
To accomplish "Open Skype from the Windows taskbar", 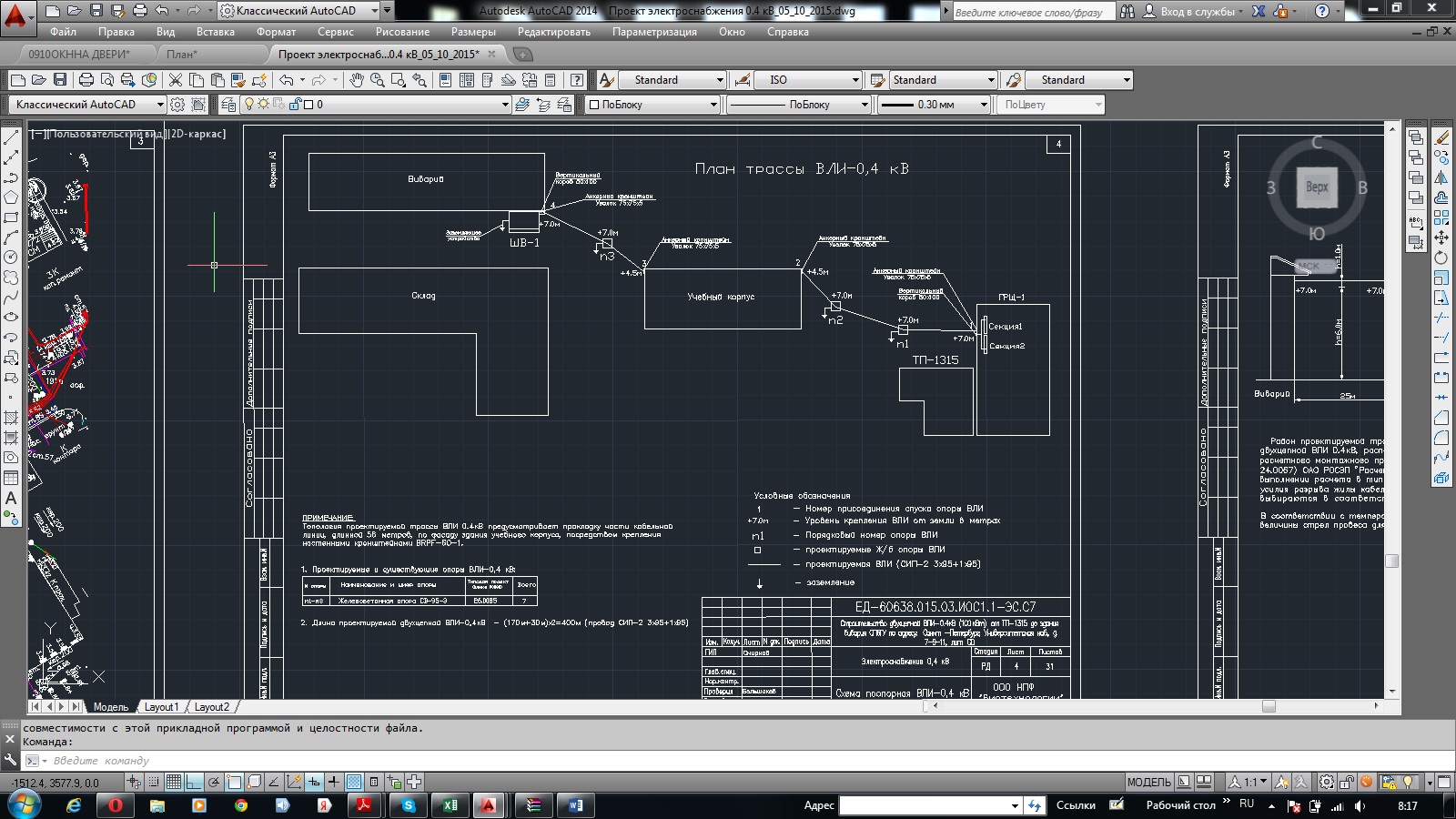I will pyautogui.click(x=409, y=805).
